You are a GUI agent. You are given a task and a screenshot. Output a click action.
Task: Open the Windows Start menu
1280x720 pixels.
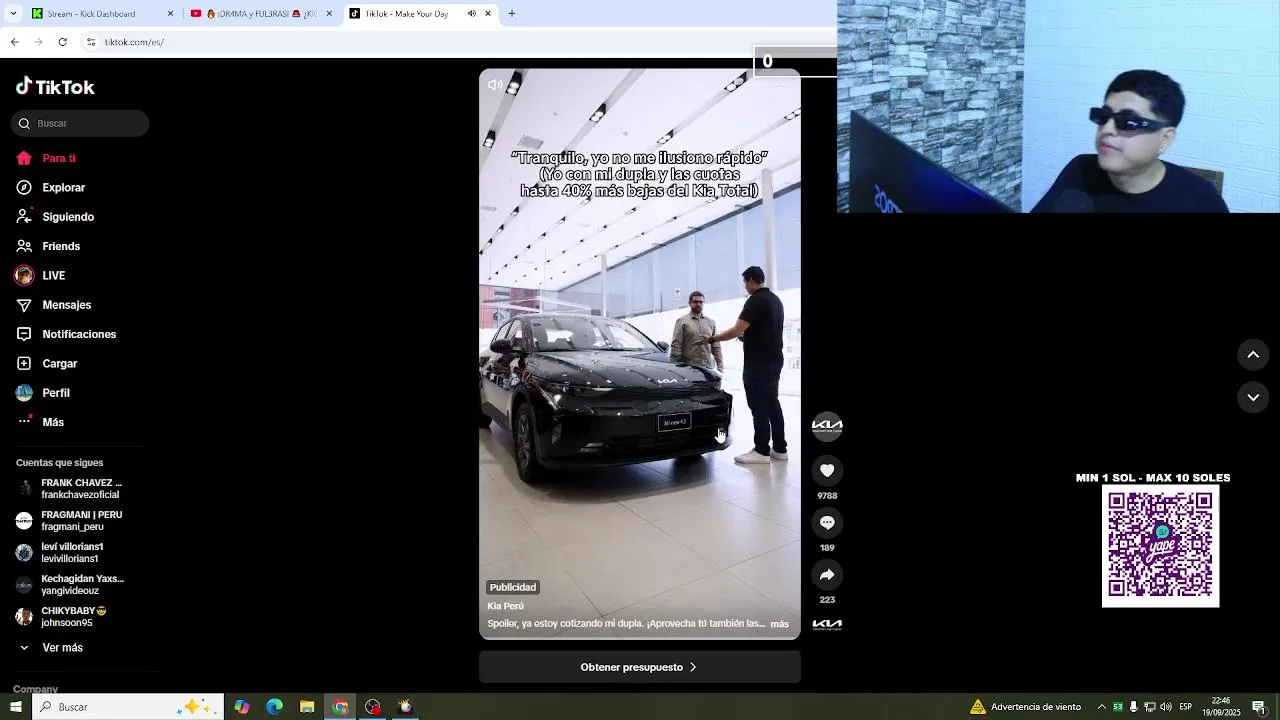tap(15, 707)
